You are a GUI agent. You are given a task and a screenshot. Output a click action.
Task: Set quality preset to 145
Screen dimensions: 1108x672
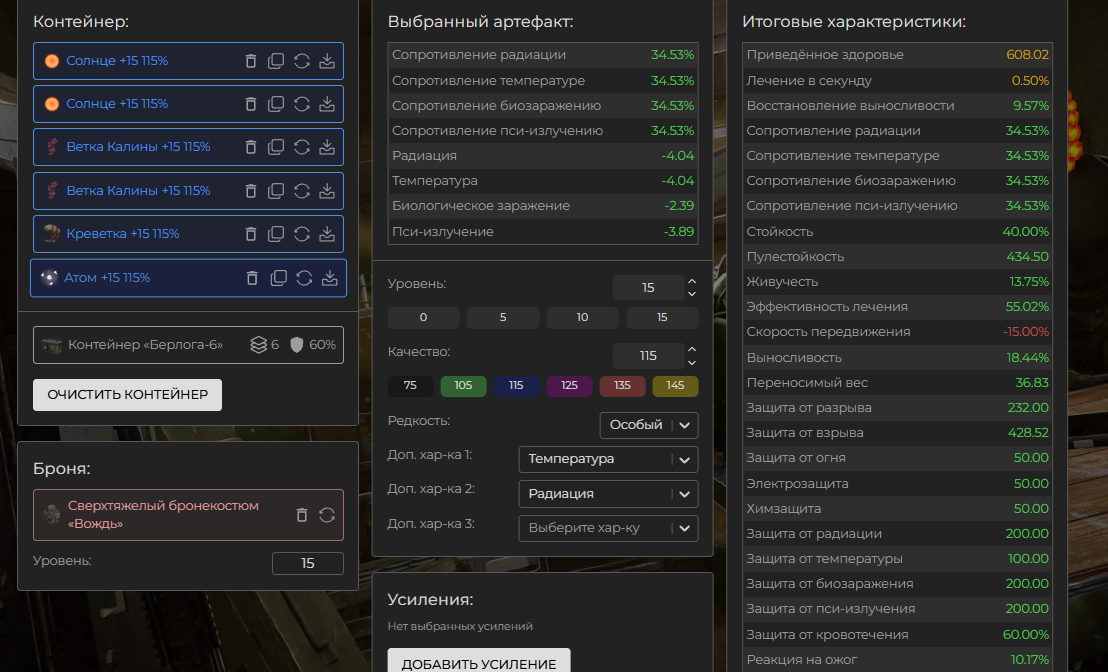tap(675, 386)
